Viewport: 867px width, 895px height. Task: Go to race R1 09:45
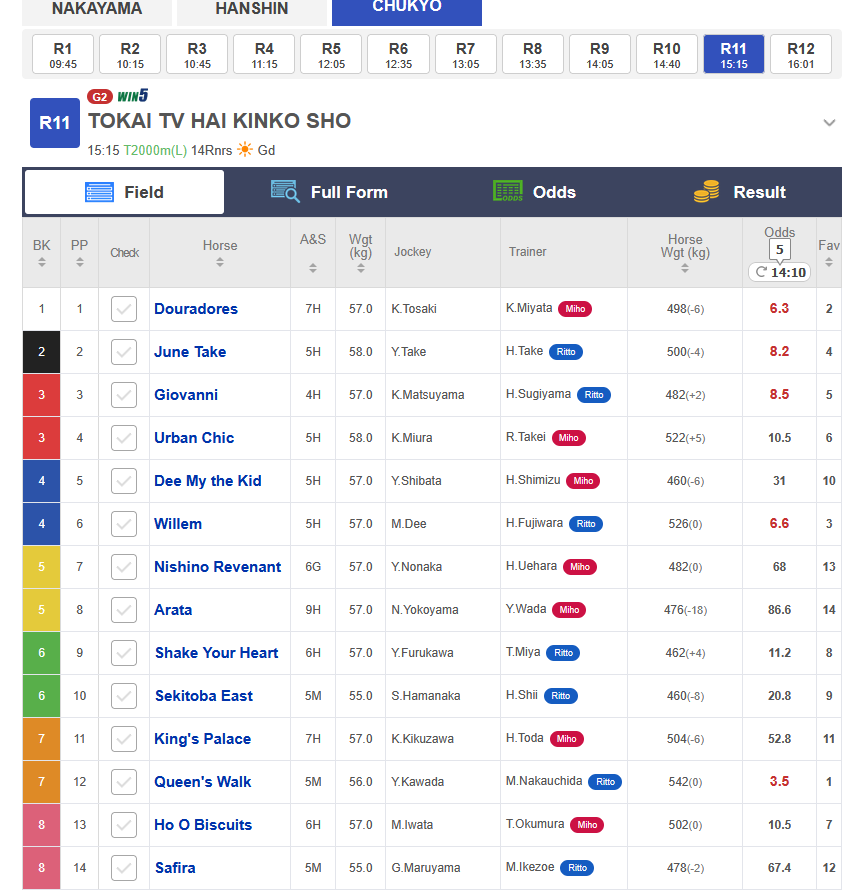pyautogui.click(x=63, y=55)
